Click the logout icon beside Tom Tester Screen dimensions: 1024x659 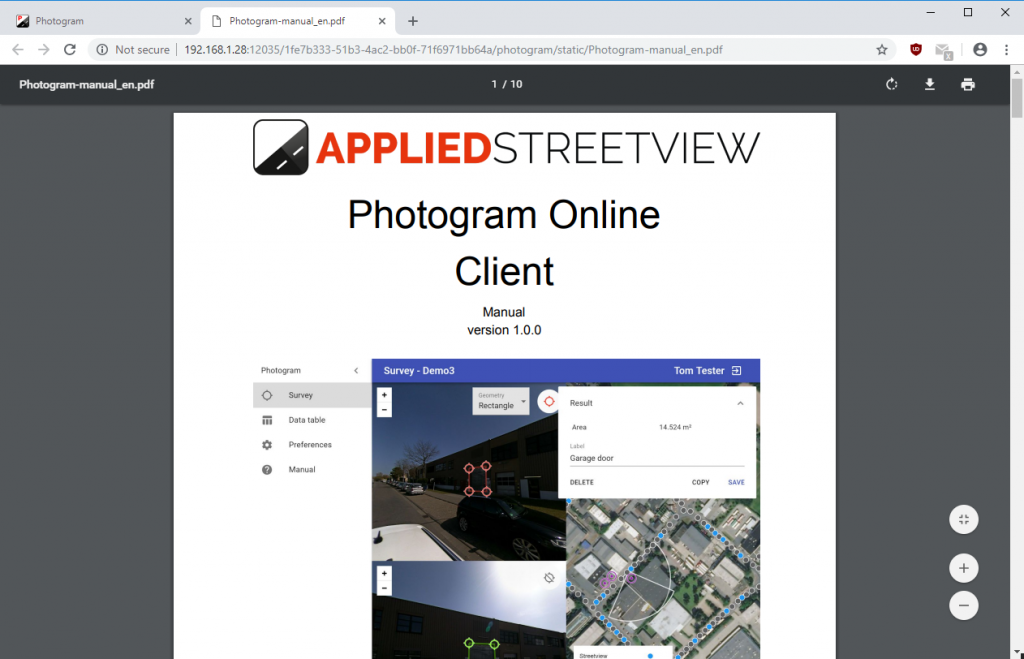pos(737,370)
